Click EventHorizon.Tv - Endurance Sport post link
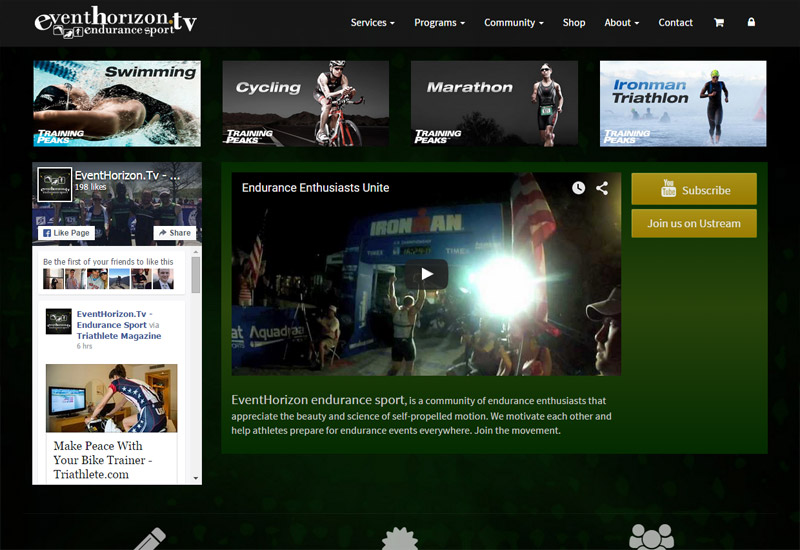This screenshot has height=550, width=800. pos(114,319)
